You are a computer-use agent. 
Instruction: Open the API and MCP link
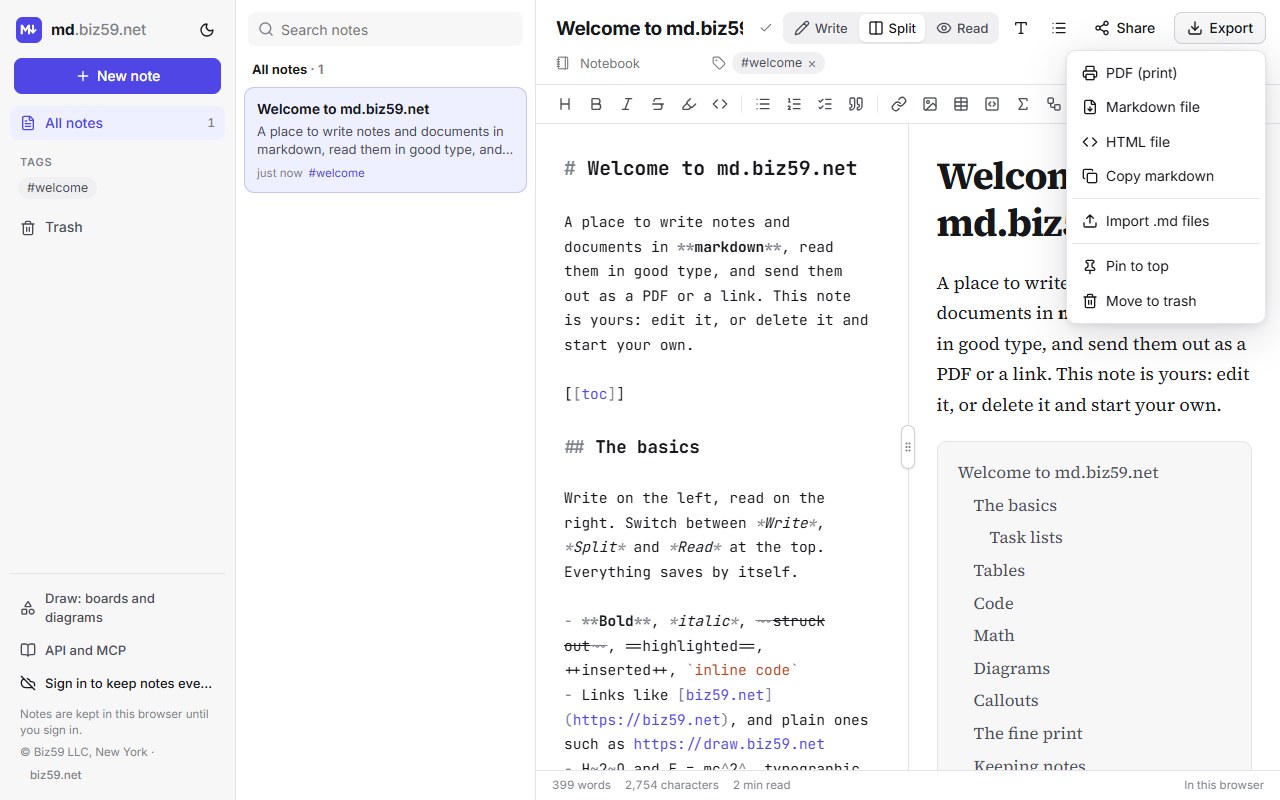pos(117,650)
